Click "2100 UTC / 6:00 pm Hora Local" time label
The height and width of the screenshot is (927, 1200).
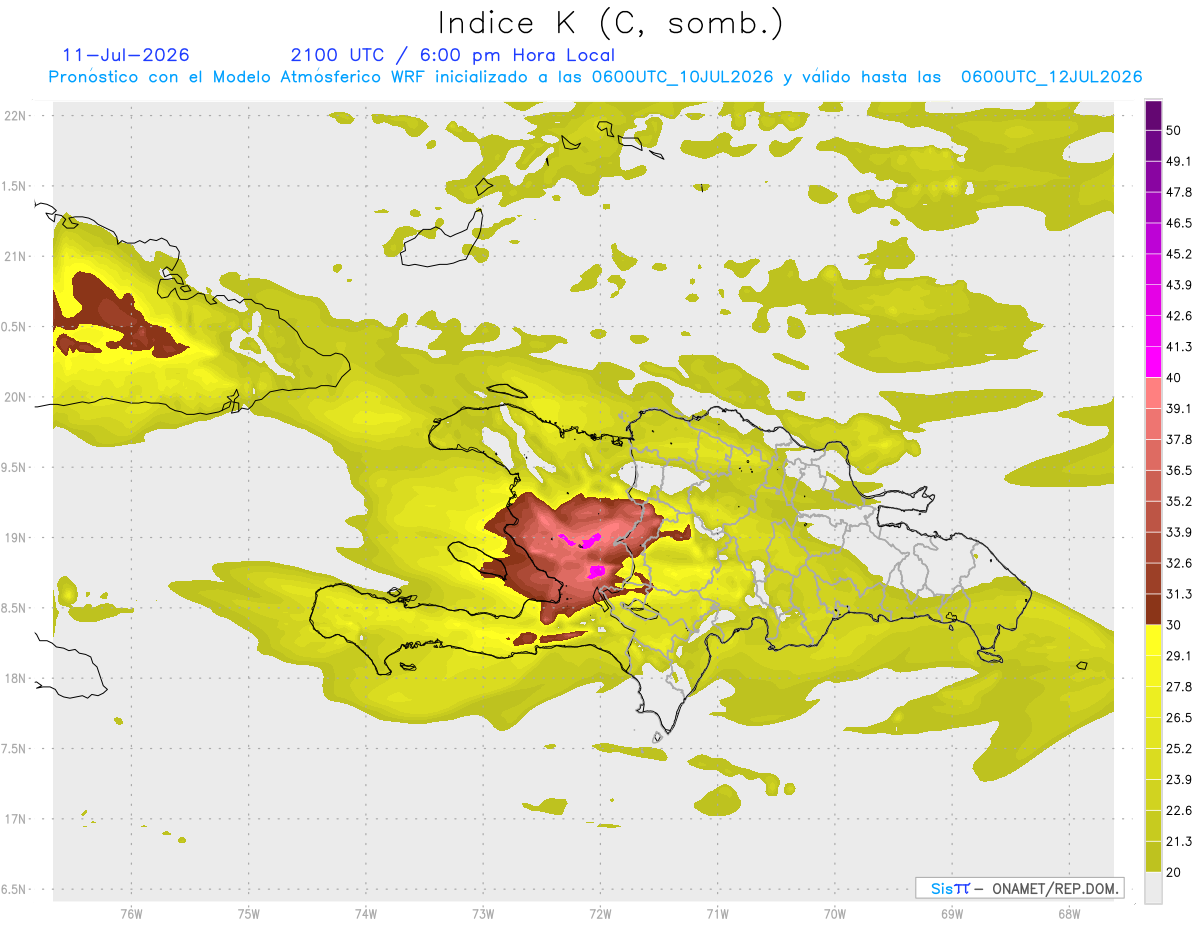point(453,55)
